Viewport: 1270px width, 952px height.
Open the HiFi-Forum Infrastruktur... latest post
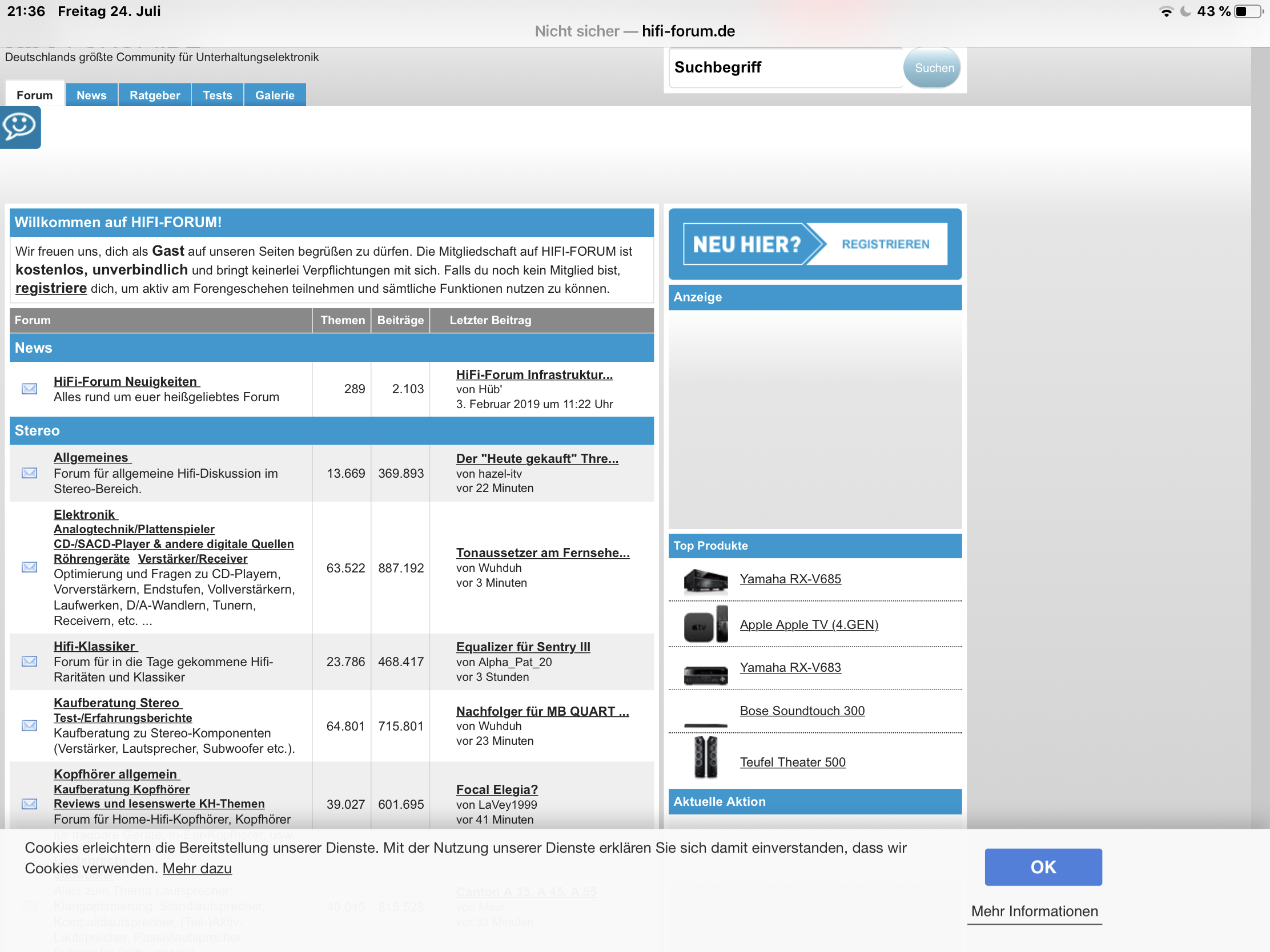point(534,375)
